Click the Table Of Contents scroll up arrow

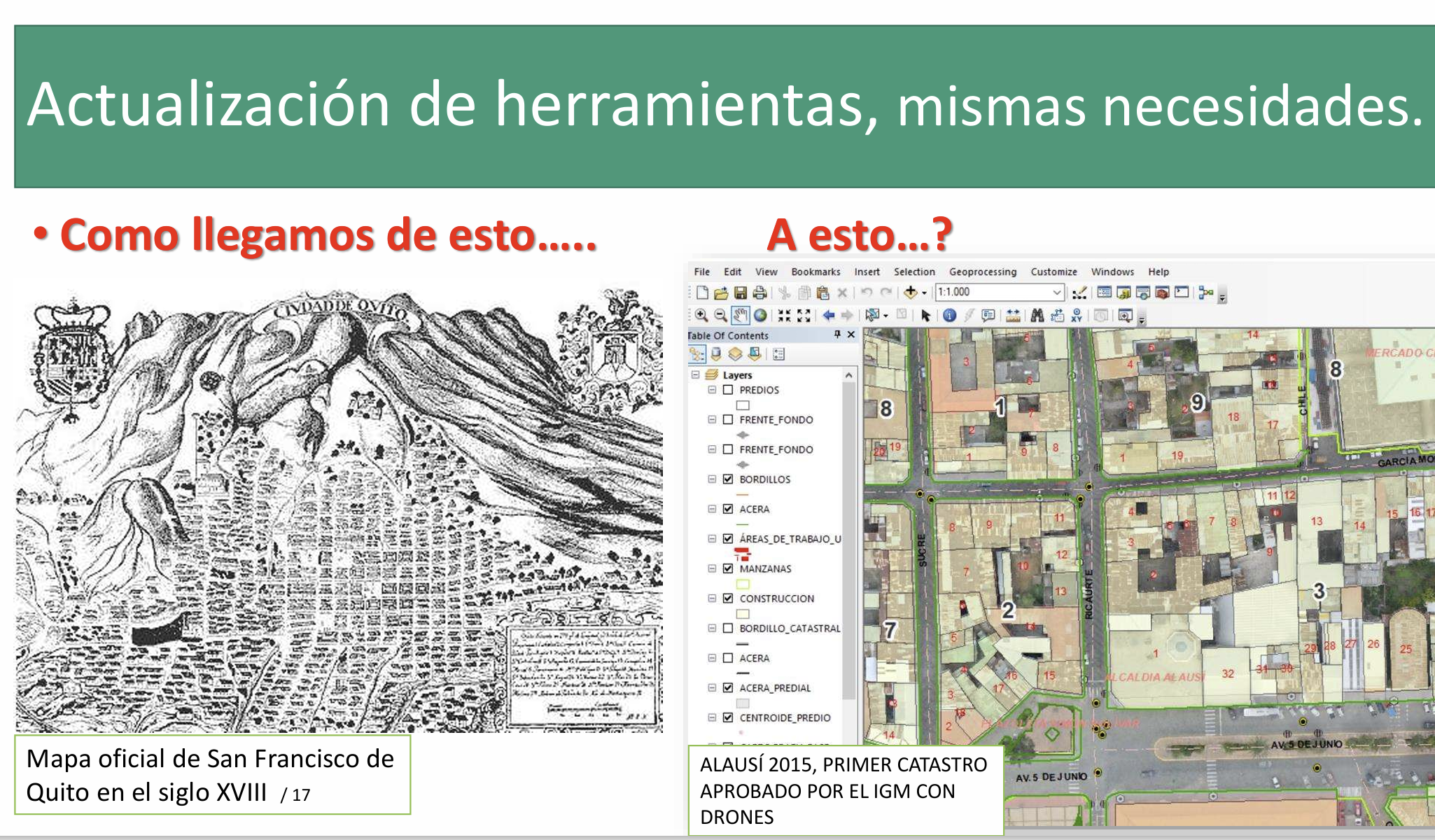coord(849,376)
